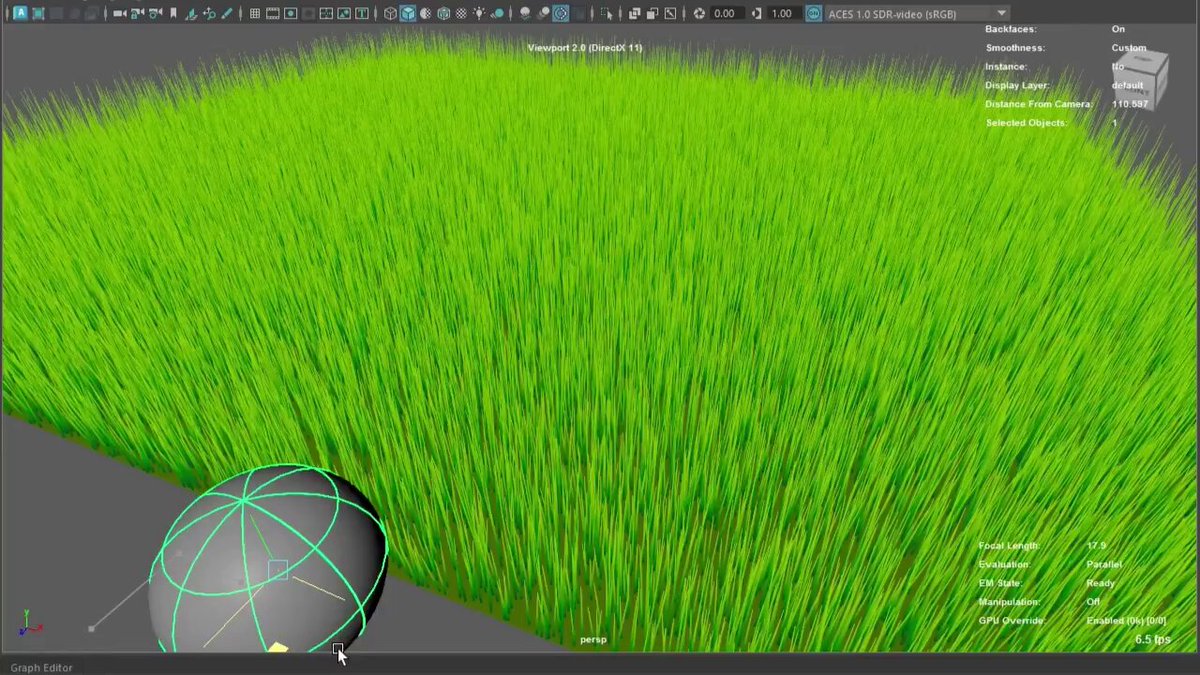Click the blue square manipulator handle on sphere
Image resolution: width=1200 pixels, height=675 pixels.
pos(279,570)
